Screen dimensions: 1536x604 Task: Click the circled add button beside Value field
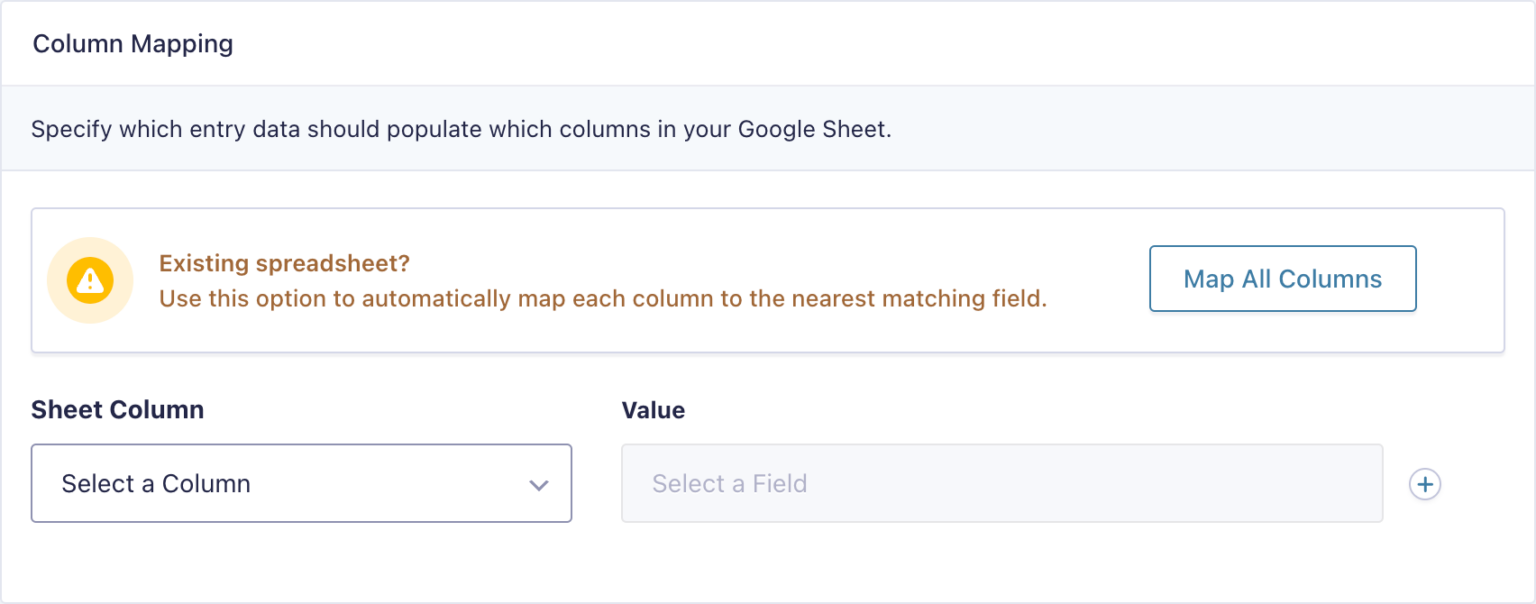pyautogui.click(x=1424, y=484)
